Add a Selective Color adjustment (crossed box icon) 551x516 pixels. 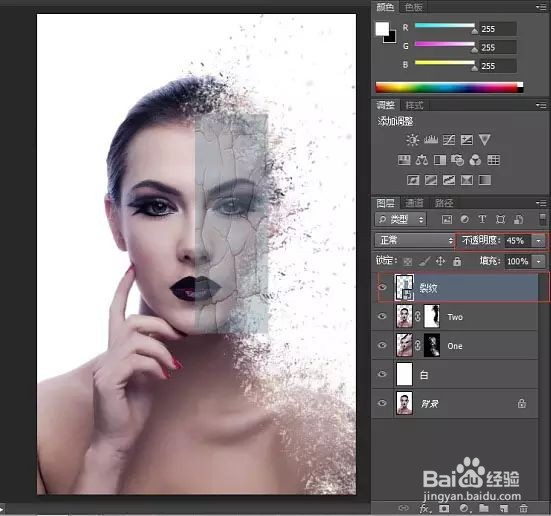pyautogui.click(x=467, y=180)
